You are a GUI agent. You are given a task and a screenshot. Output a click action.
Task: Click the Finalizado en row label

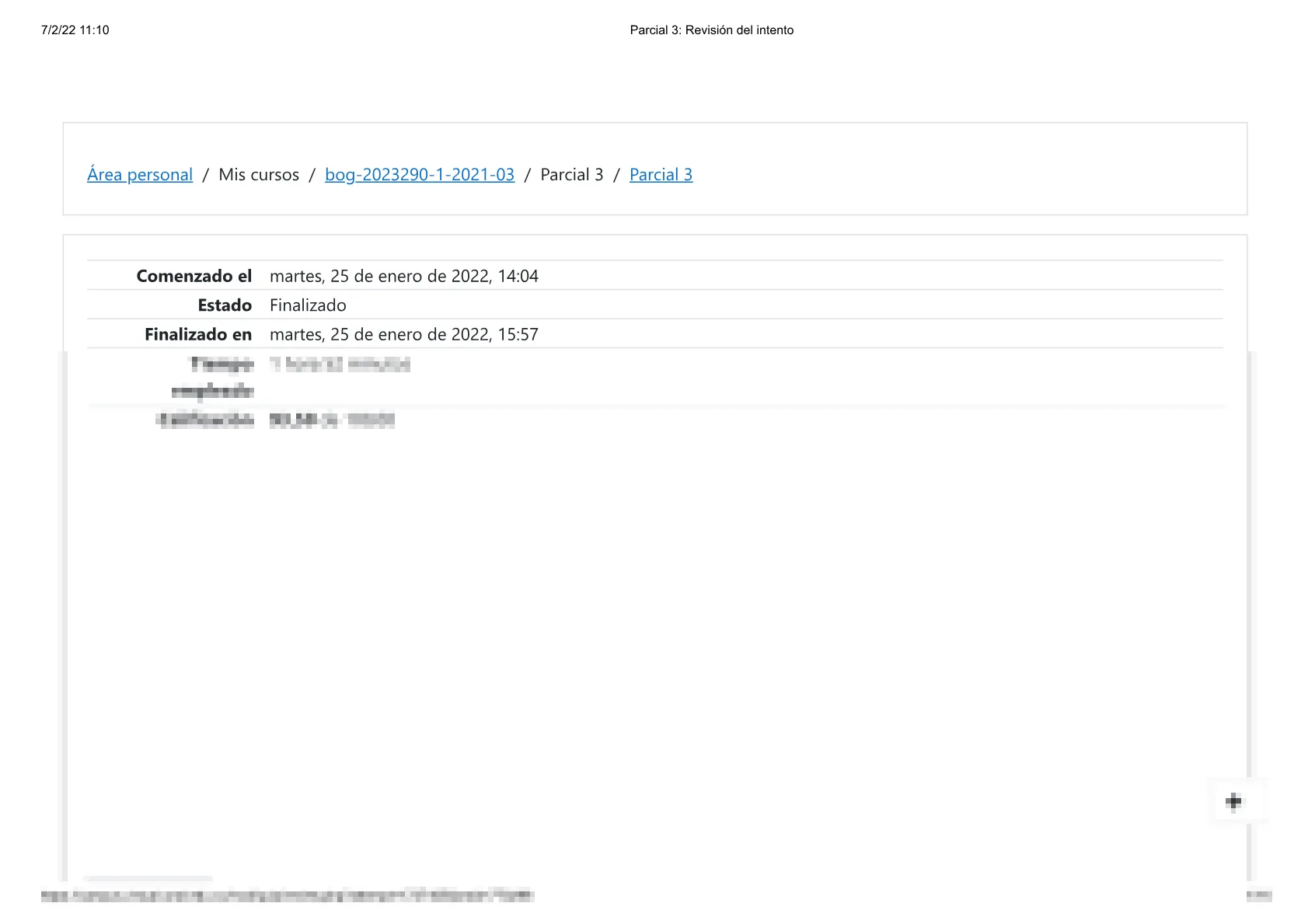[198, 334]
